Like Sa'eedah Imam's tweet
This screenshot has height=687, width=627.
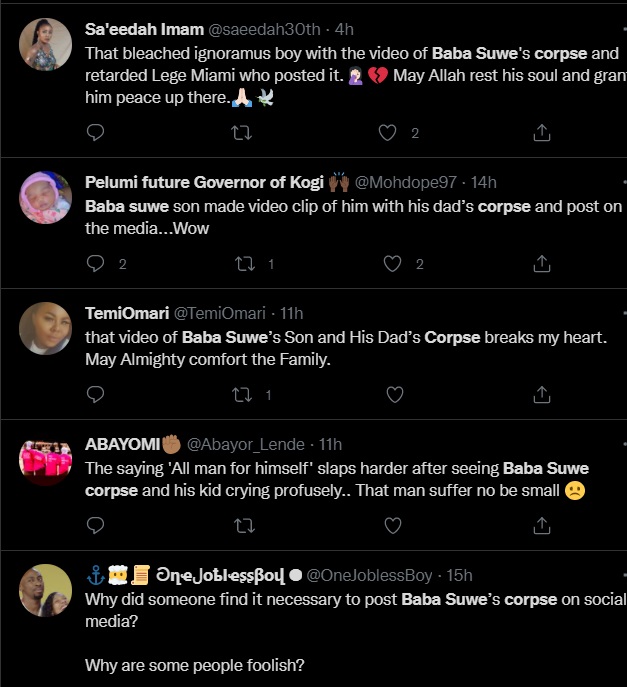(x=388, y=132)
